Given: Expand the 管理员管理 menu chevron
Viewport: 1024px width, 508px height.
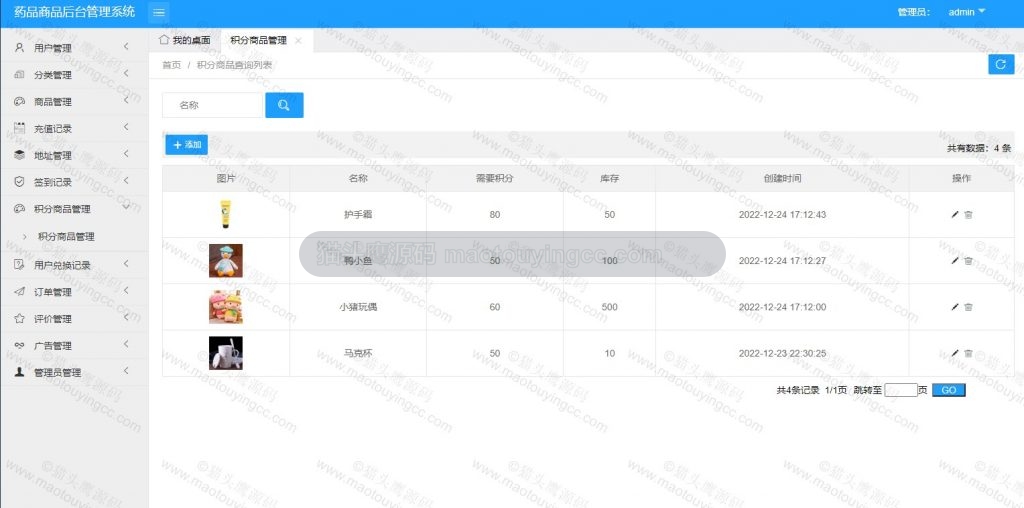Looking at the screenshot, I should [126, 371].
